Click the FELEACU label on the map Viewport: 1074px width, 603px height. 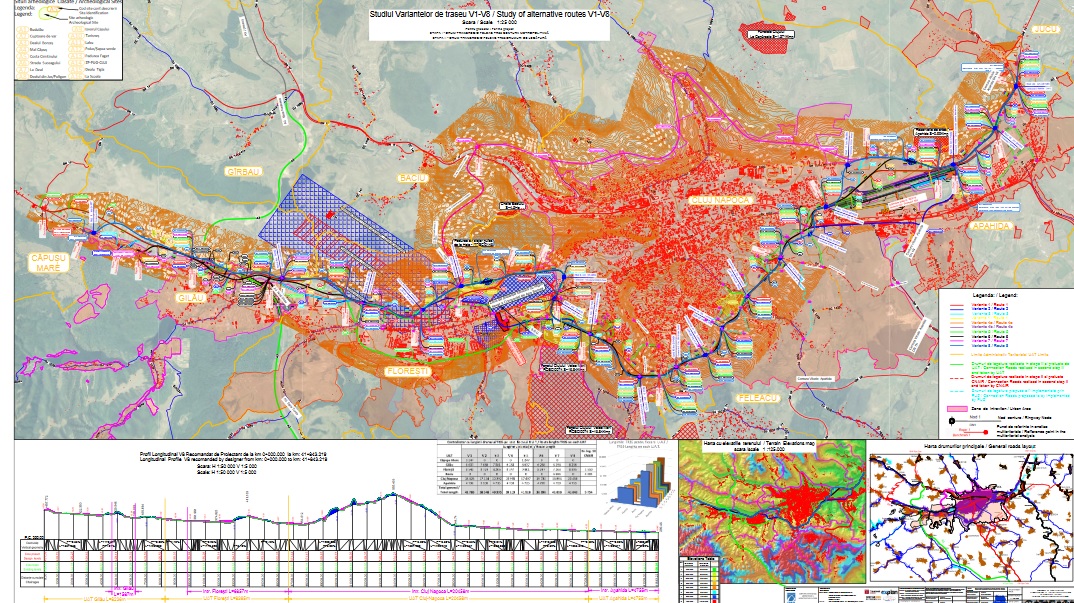tap(758, 398)
